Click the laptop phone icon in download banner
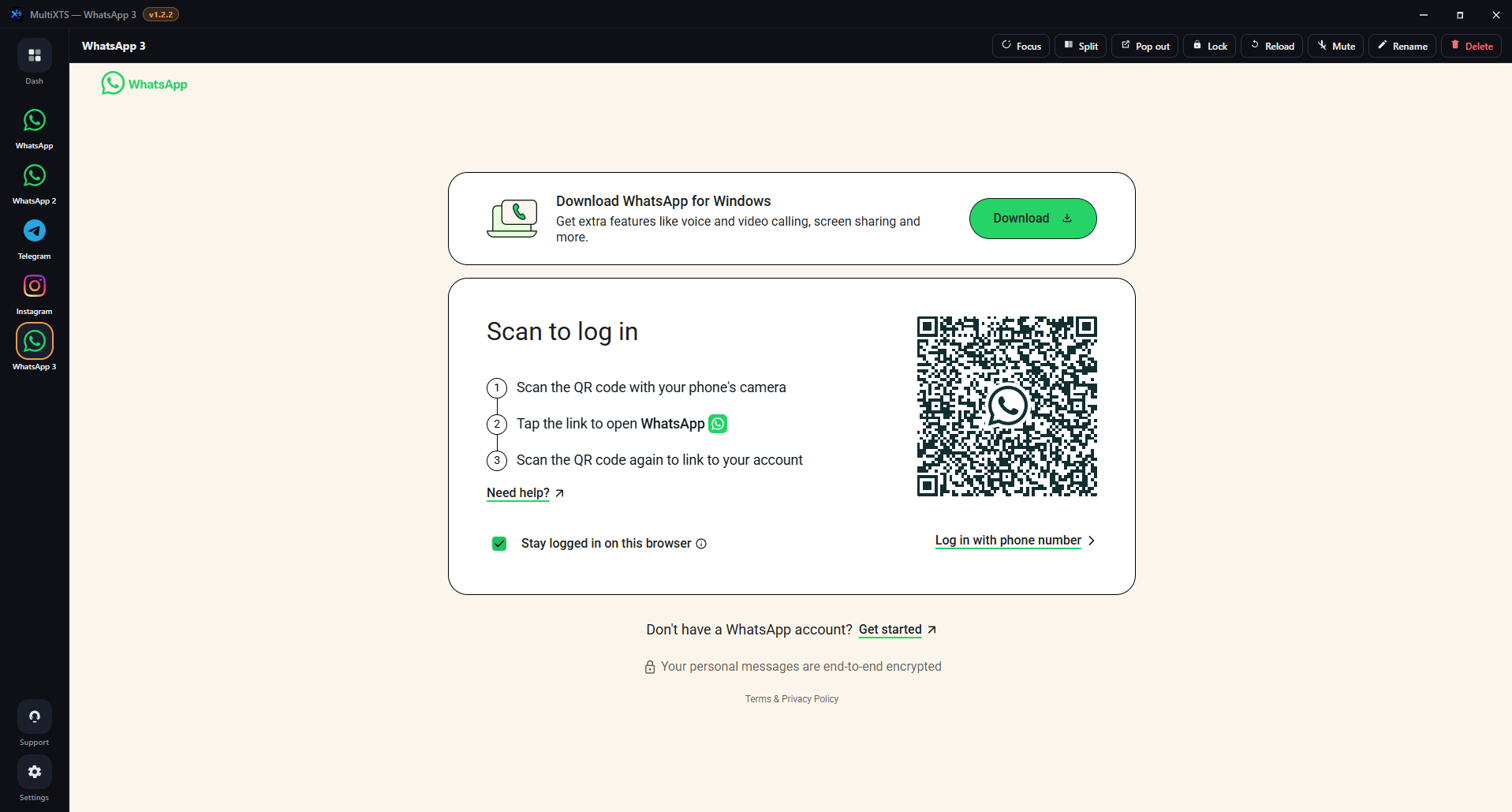This screenshot has width=1512, height=812. 513,219
